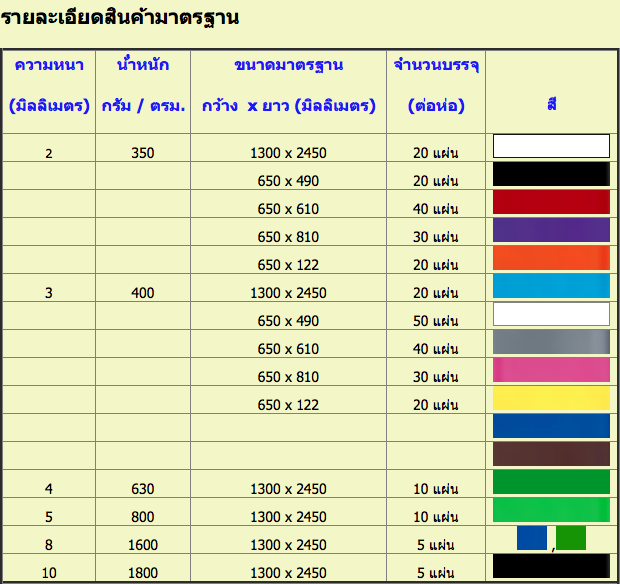Select the 630 weight cell
620x584 pixels.
point(142,489)
